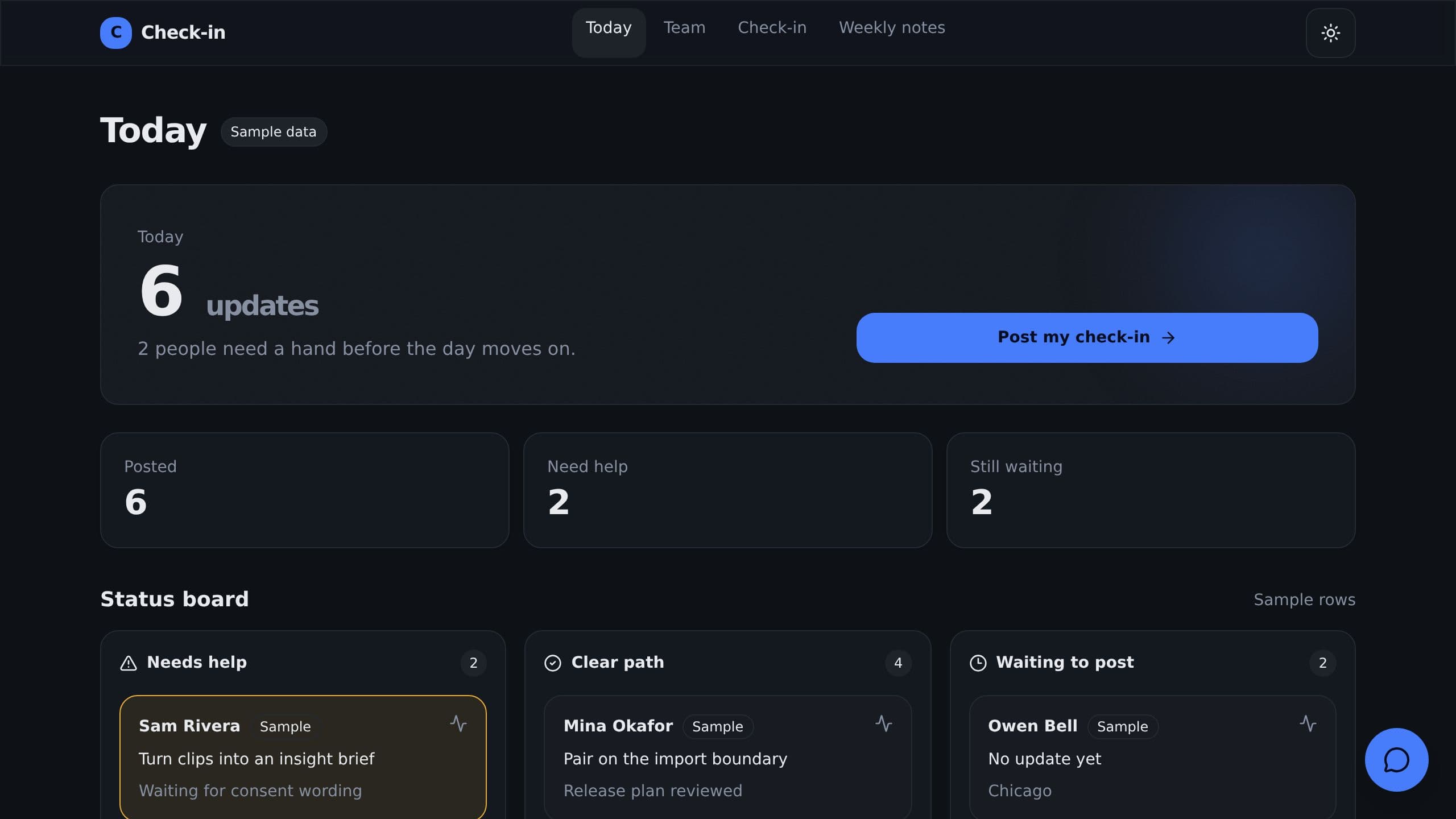Click the Sample data badge

click(274, 132)
